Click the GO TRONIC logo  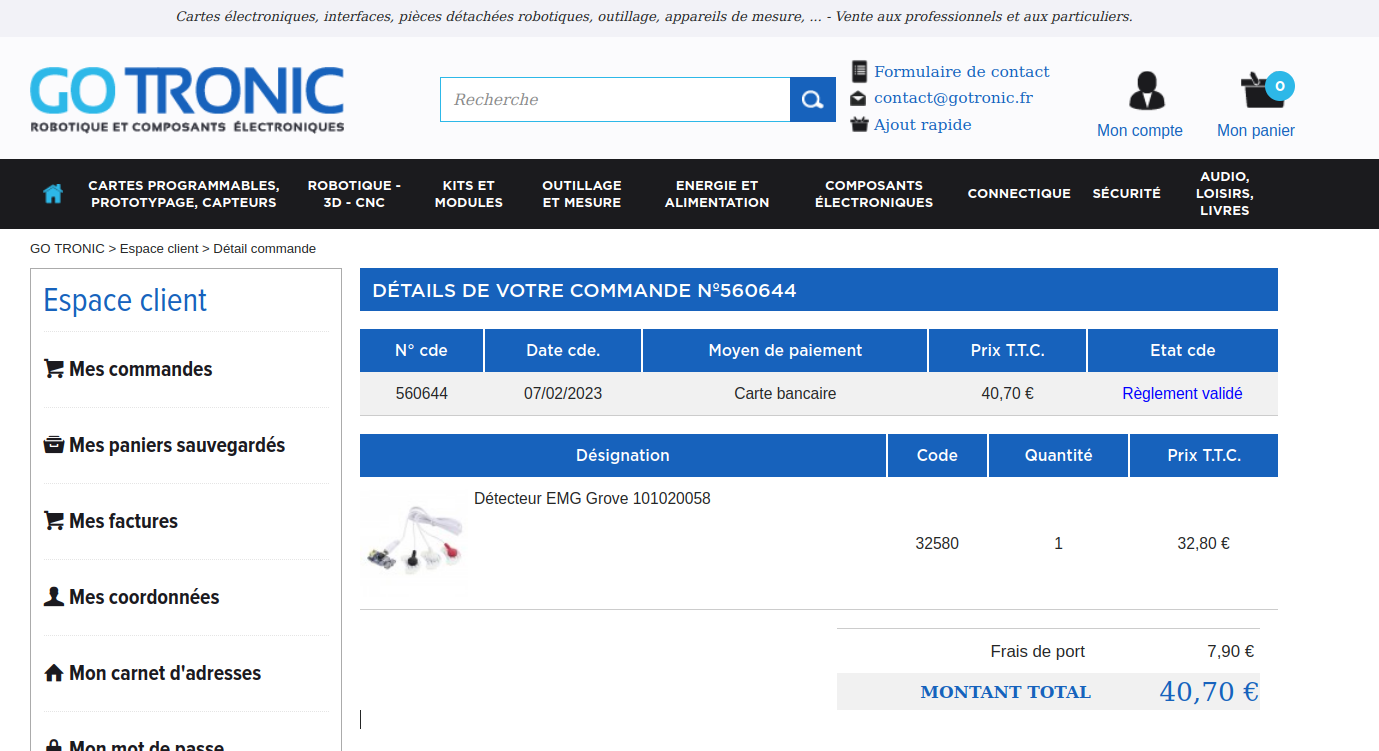(x=187, y=99)
